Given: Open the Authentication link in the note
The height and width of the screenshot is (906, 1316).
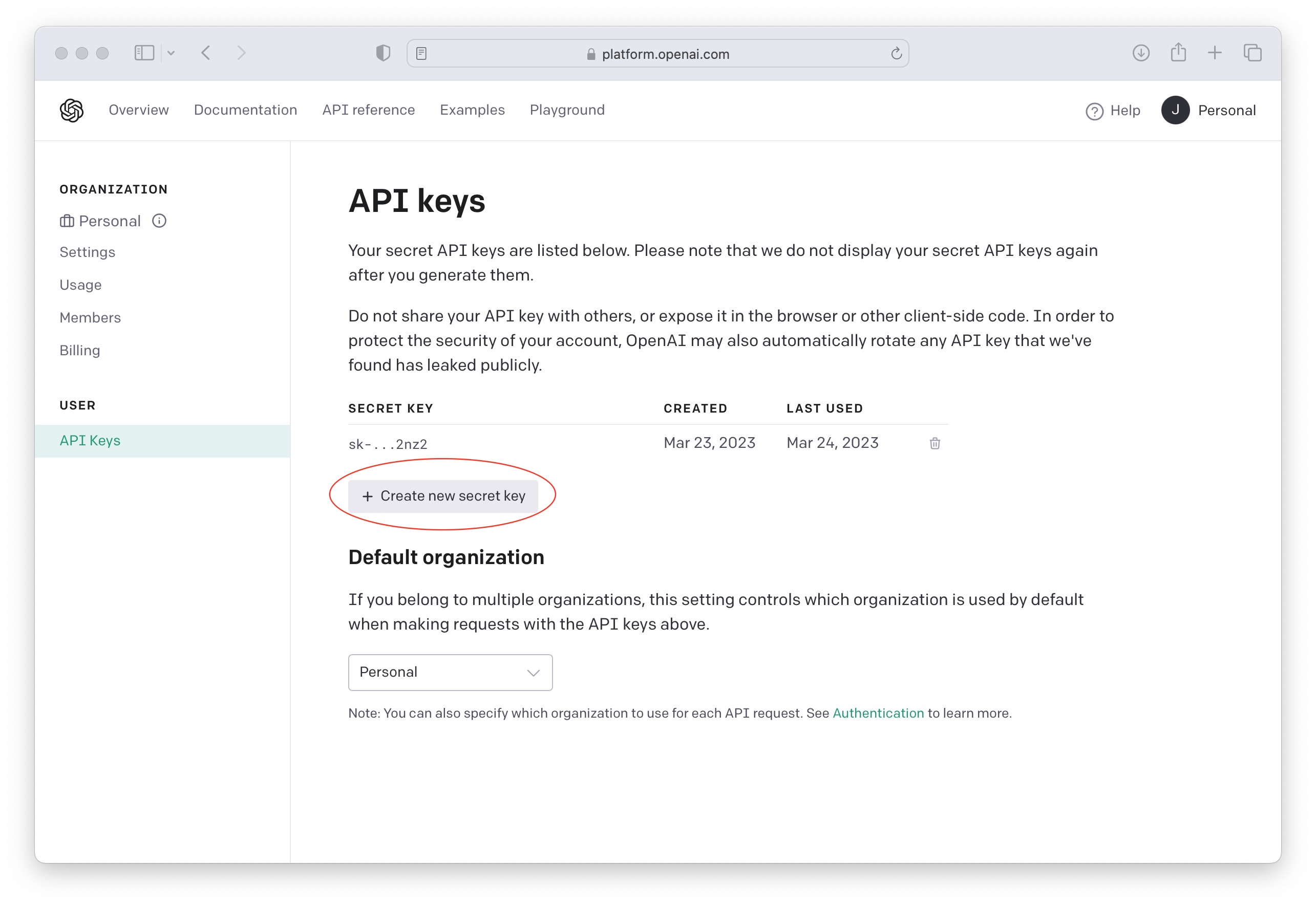Looking at the screenshot, I should [x=878, y=713].
